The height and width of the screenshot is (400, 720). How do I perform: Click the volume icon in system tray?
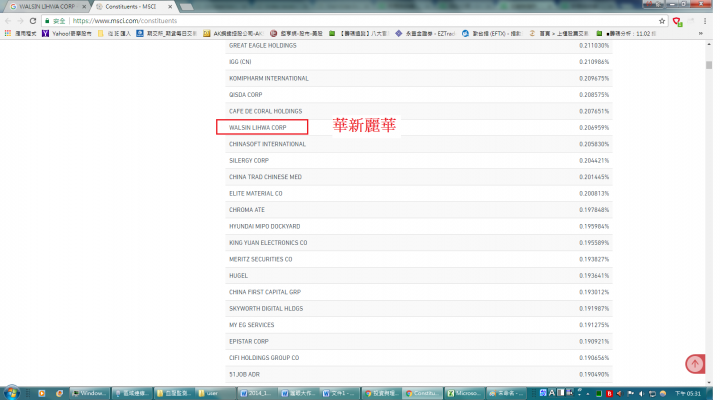[641, 394]
